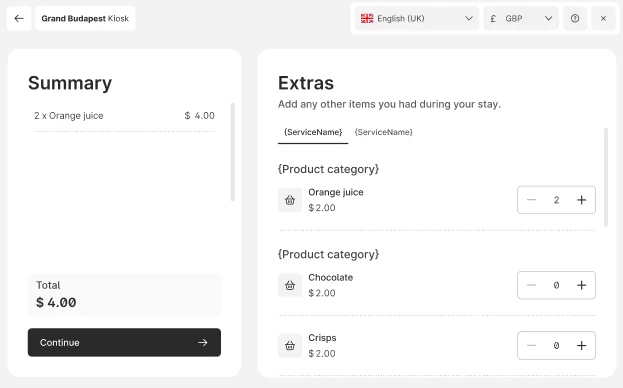Click the Grand Budapest Kiosk label

[x=85, y=18]
